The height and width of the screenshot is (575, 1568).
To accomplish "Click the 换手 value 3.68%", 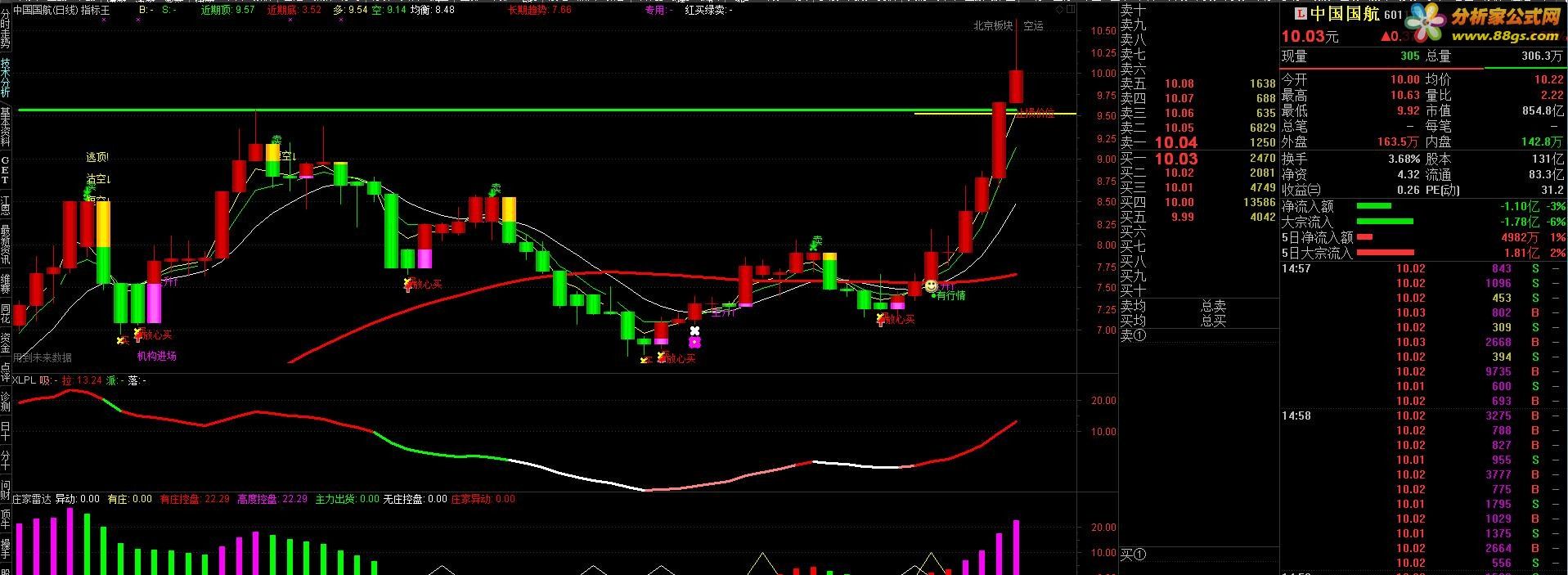I will coord(1404,159).
